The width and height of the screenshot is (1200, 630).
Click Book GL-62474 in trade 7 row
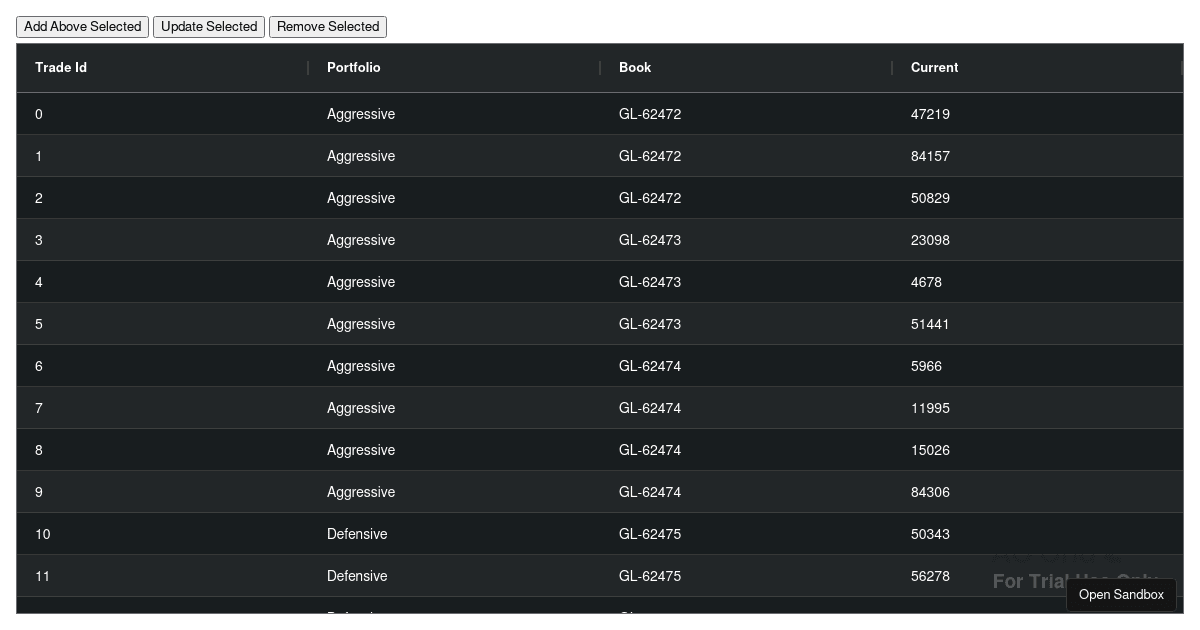point(650,408)
